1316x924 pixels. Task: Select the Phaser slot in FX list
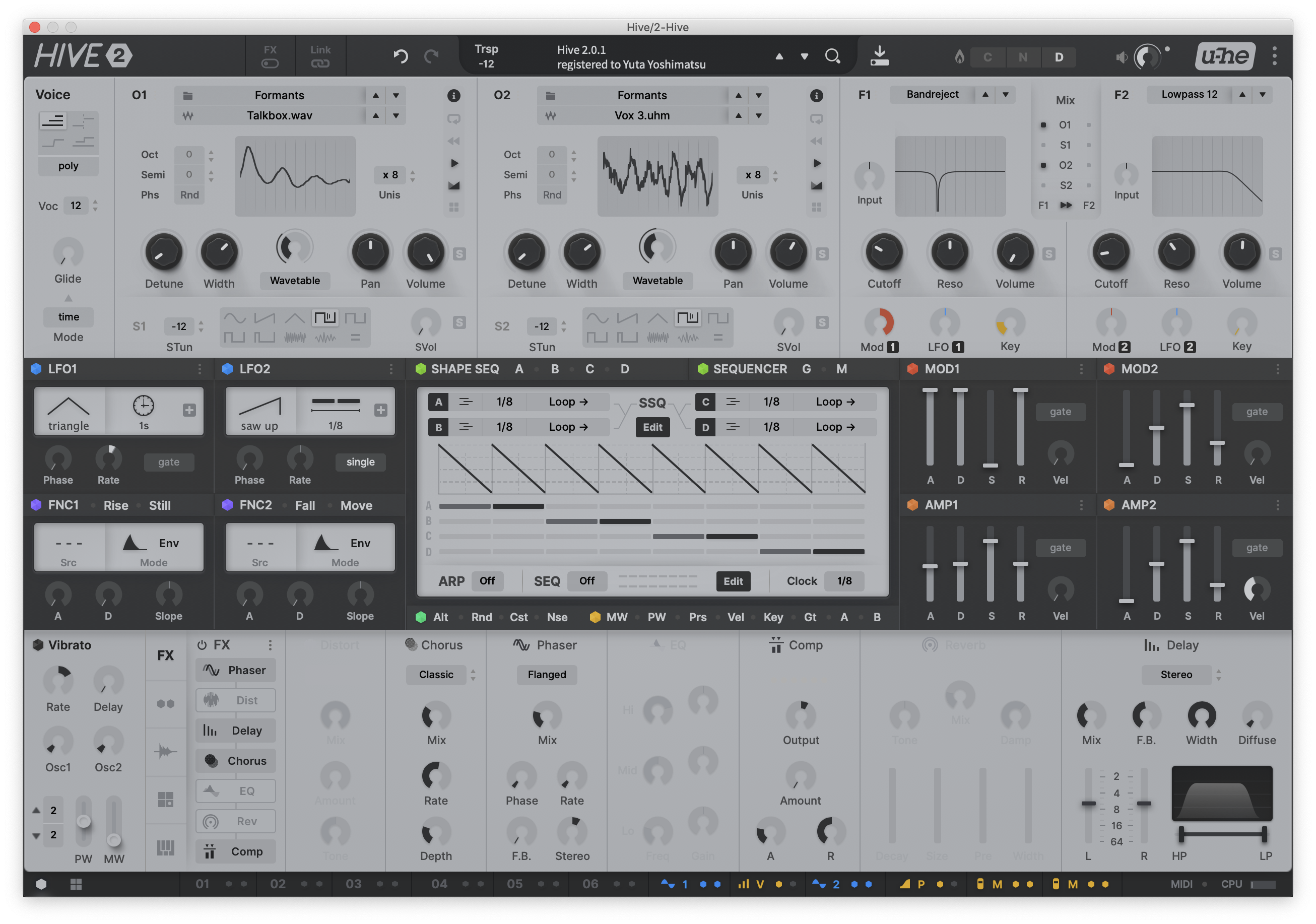tap(236, 670)
